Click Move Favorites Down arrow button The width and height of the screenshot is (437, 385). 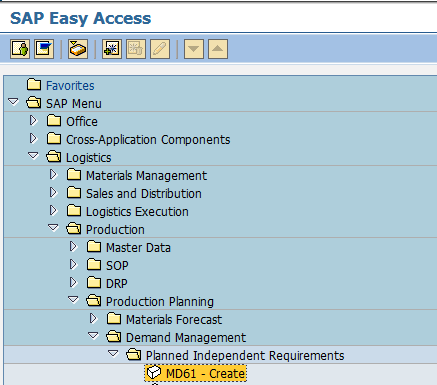pos(194,49)
